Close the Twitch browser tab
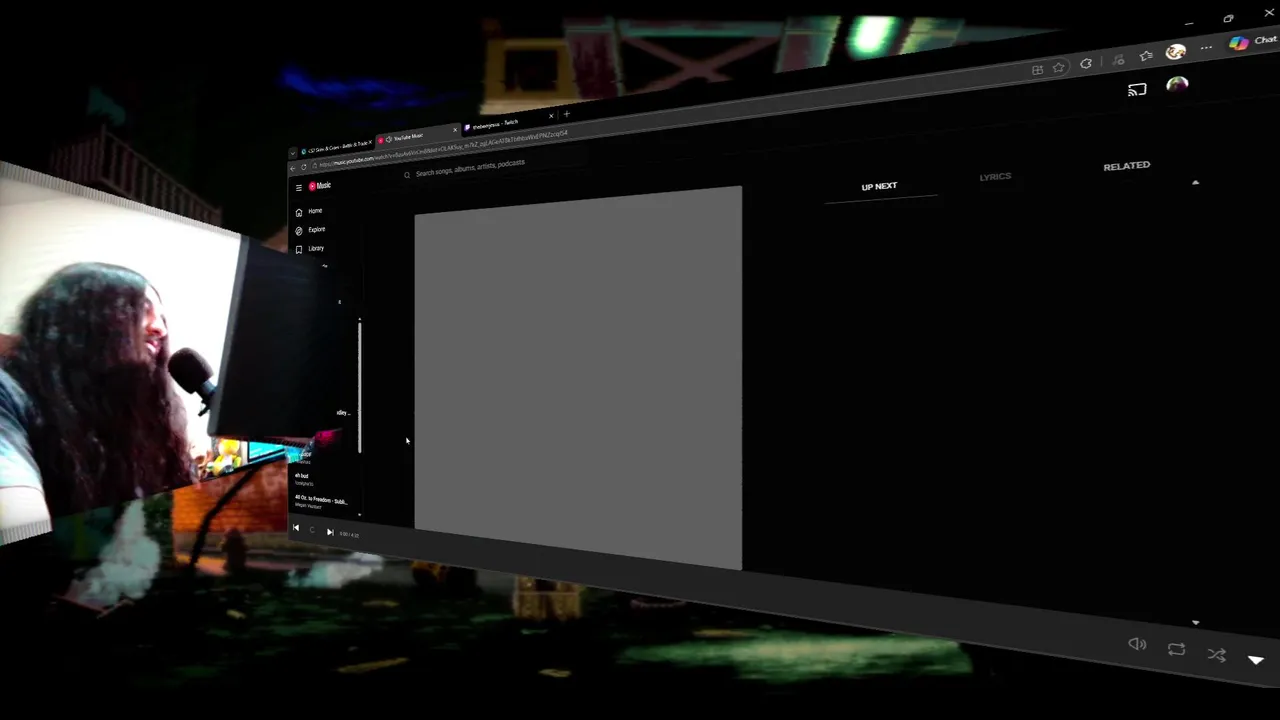This screenshot has width=1280, height=720. point(551,116)
